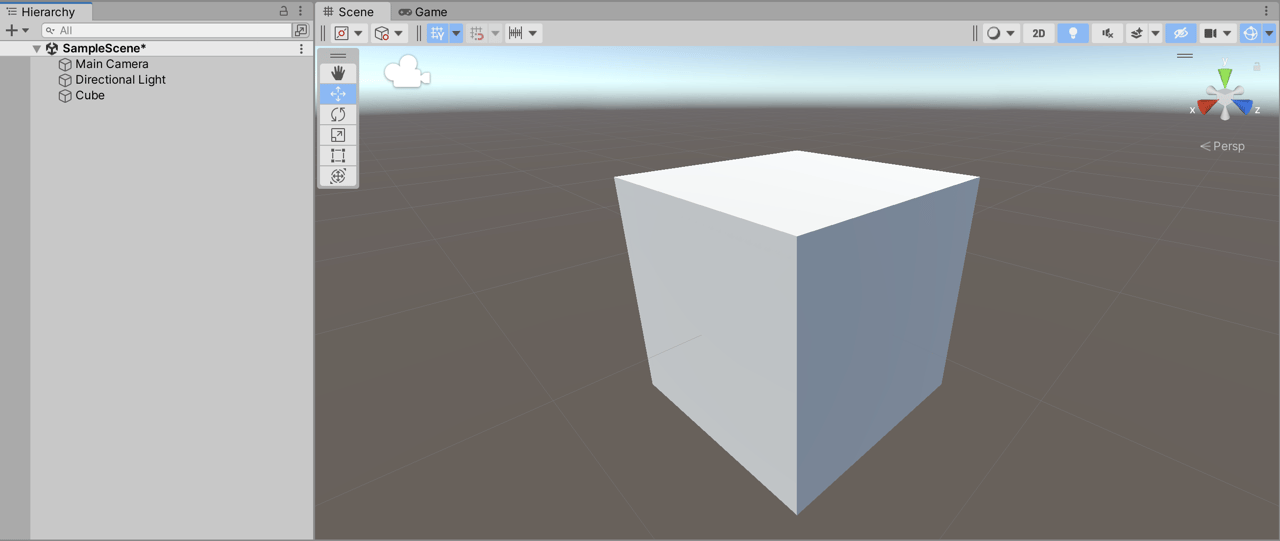
Task: Toggle scene lighting lightbulb
Action: click(x=1073, y=33)
